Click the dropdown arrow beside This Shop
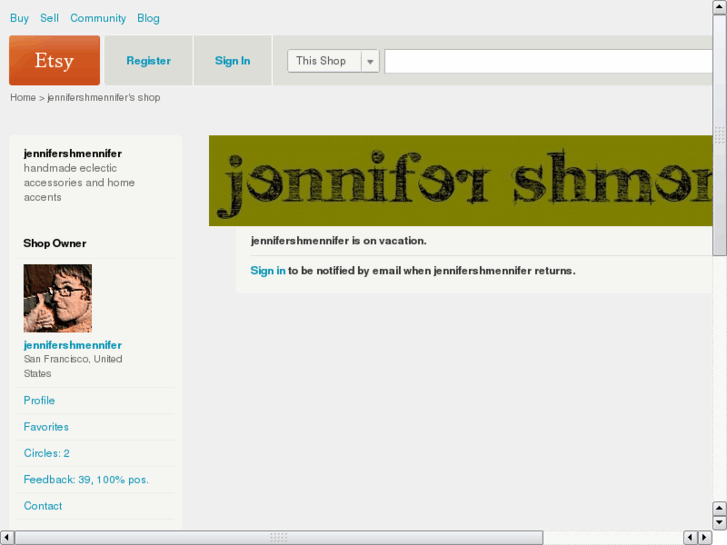The height and width of the screenshot is (545, 727). click(x=370, y=61)
